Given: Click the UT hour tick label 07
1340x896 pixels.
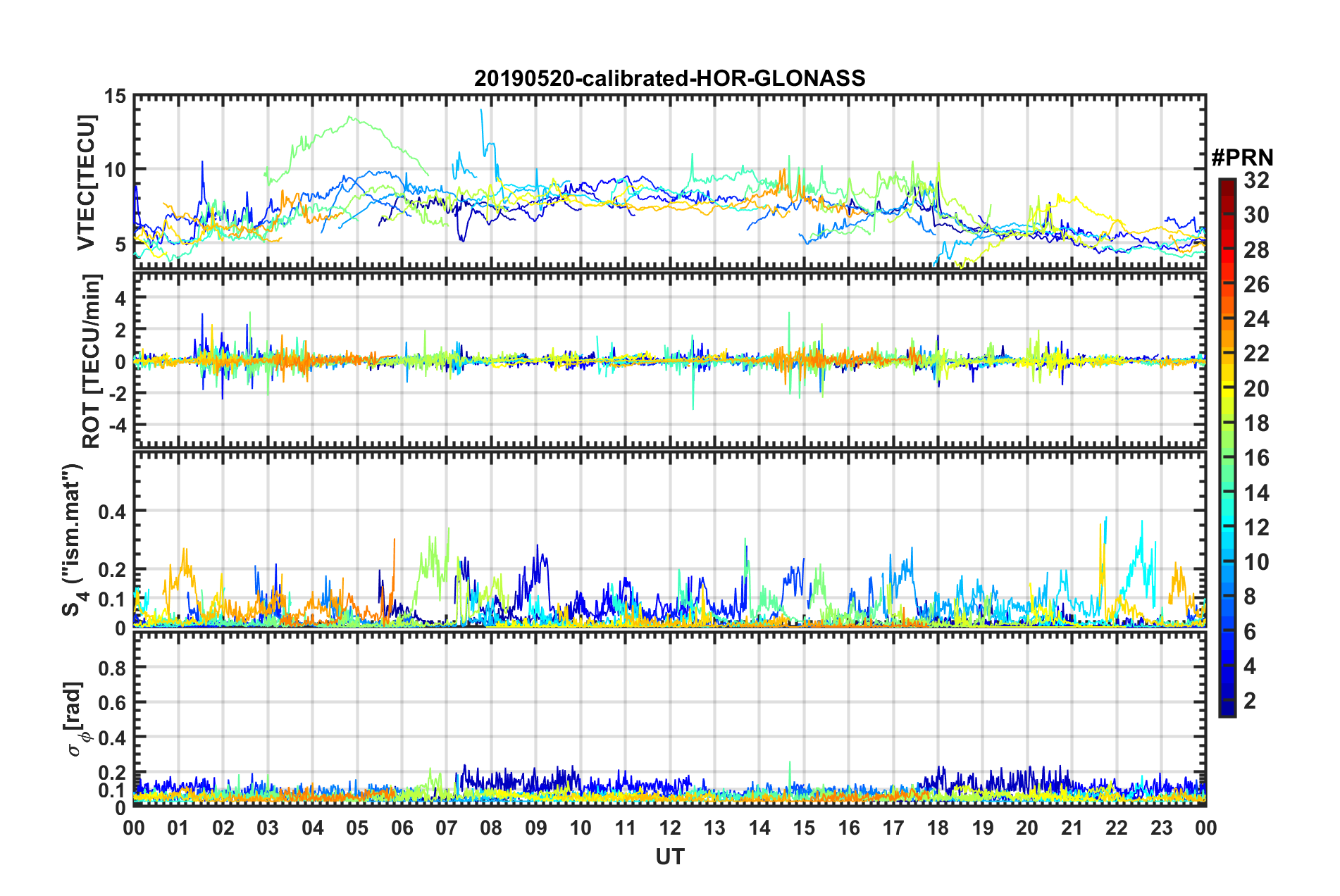Looking at the screenshot, I should [x=447, y=828].
